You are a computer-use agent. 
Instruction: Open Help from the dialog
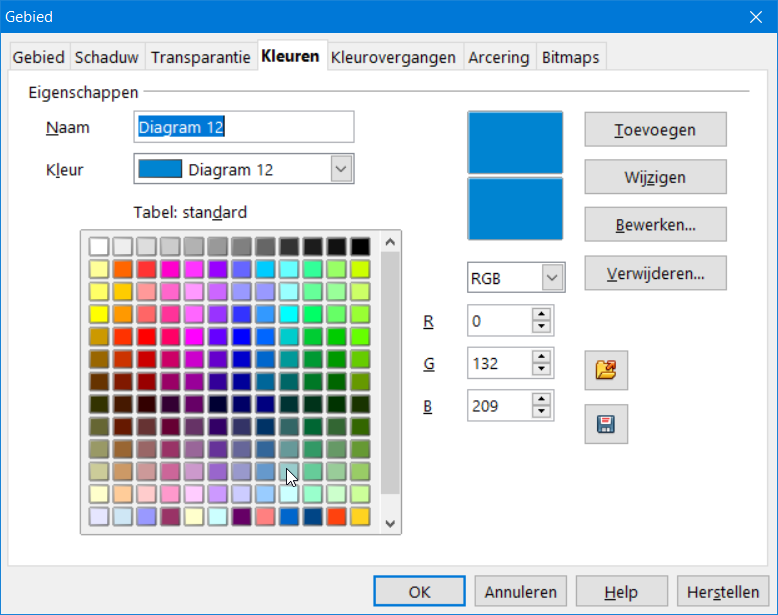click(622, 591)
